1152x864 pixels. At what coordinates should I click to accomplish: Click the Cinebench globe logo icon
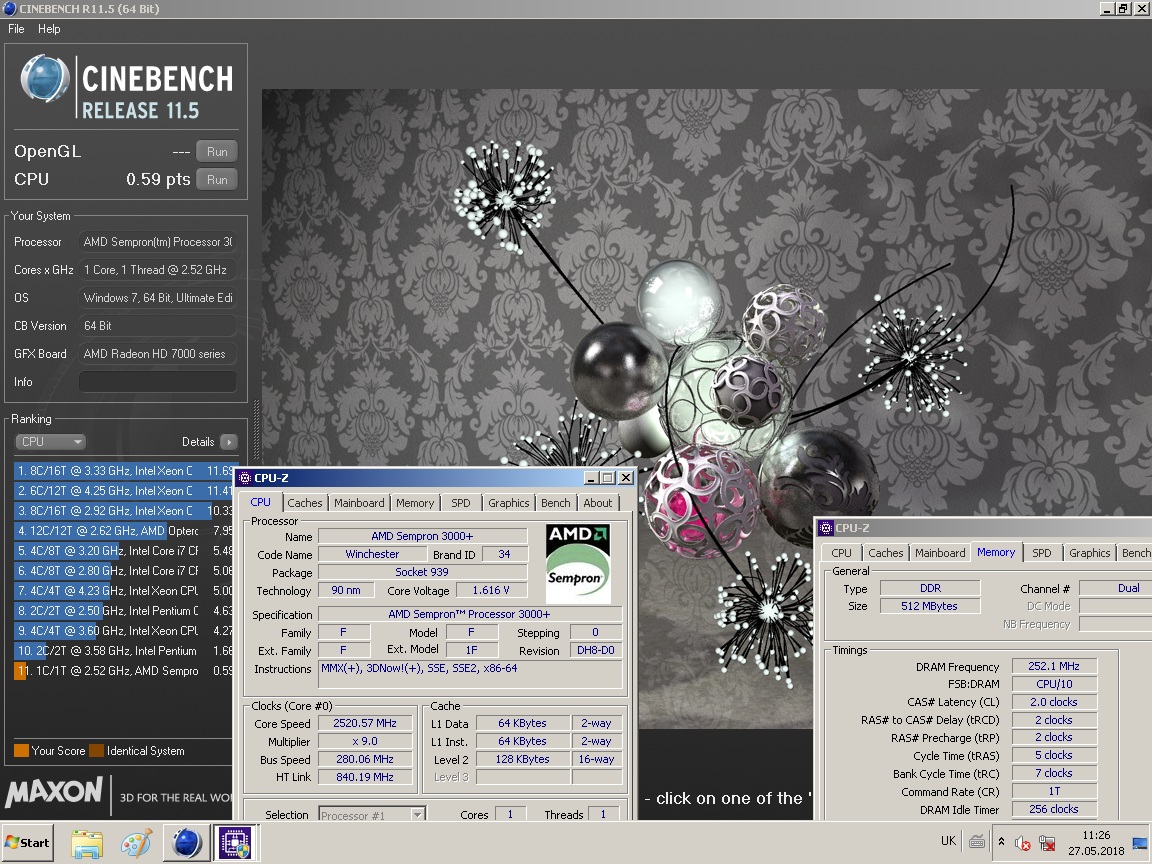(45, 78)
